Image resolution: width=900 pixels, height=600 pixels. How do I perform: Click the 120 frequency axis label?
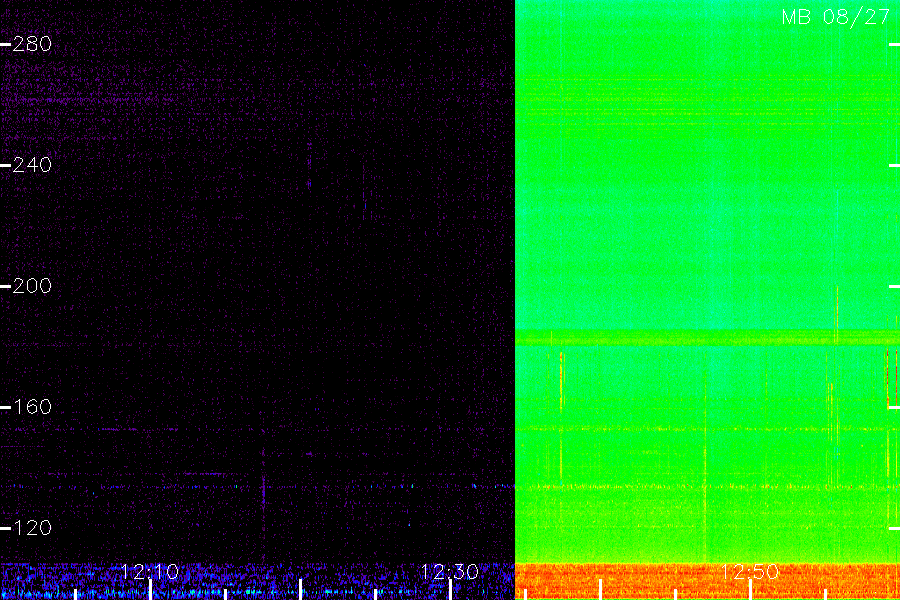coord(32,527)
